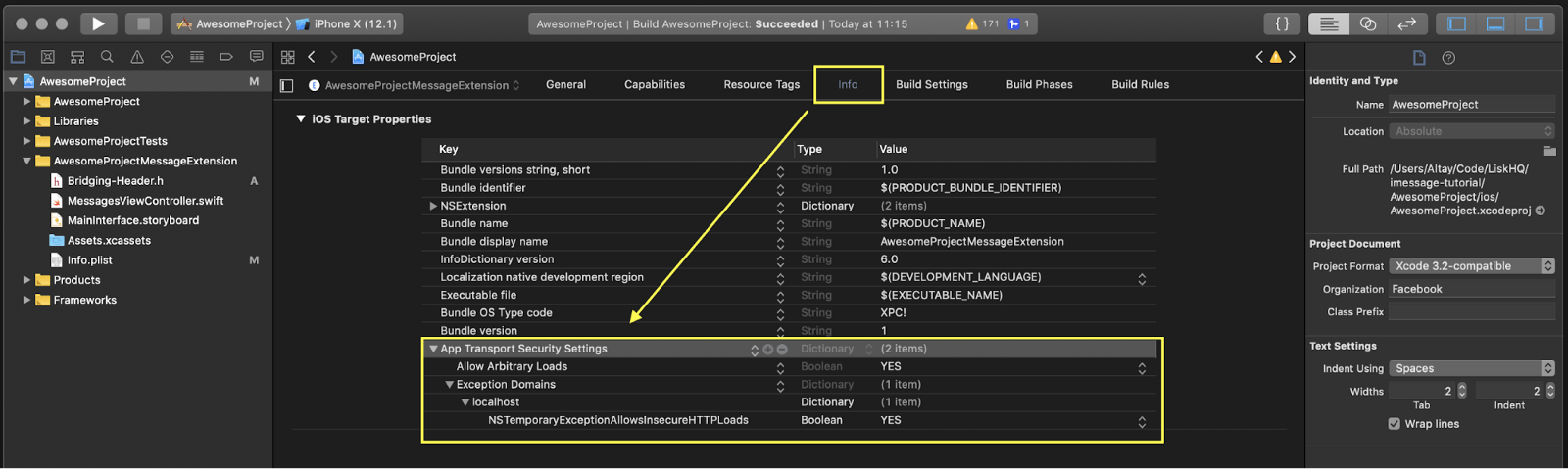Open the Source Control navigator icon
1568x469 pixels.
(x=47, y=57)
